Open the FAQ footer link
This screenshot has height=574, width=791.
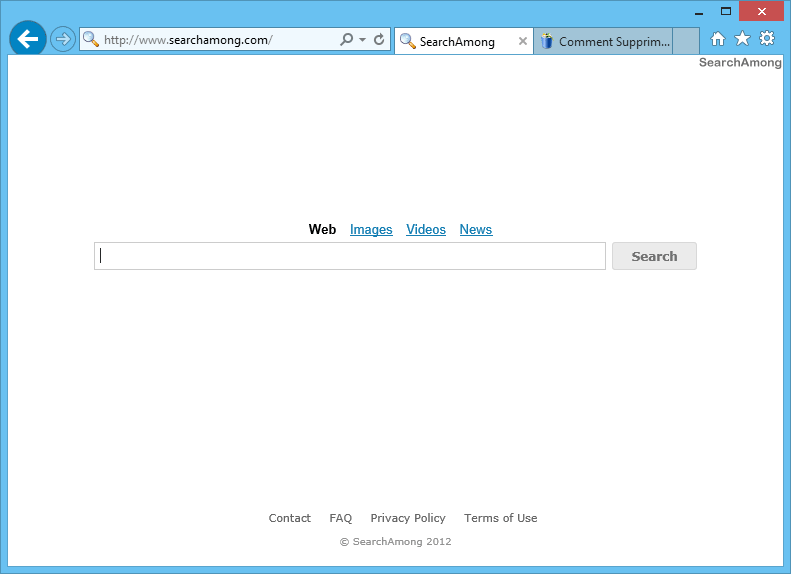tap(341, 518)
